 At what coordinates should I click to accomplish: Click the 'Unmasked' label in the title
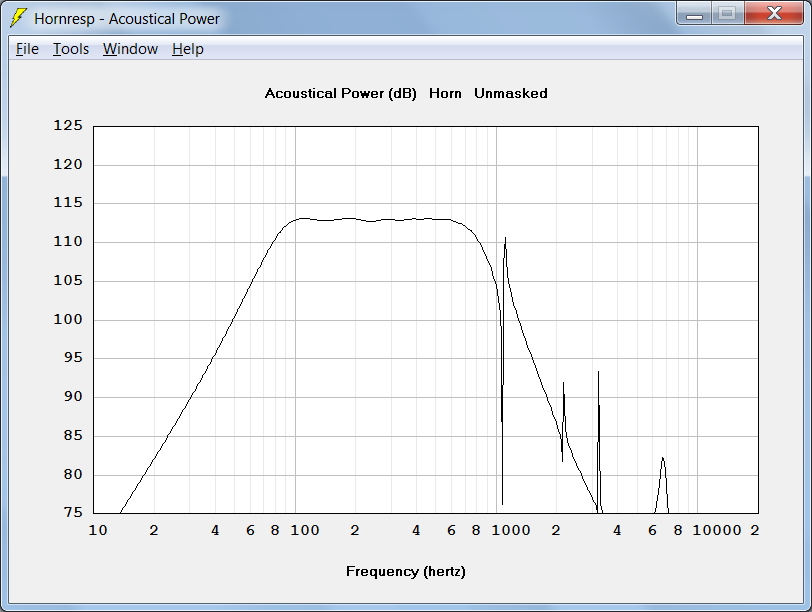(511, 94)
